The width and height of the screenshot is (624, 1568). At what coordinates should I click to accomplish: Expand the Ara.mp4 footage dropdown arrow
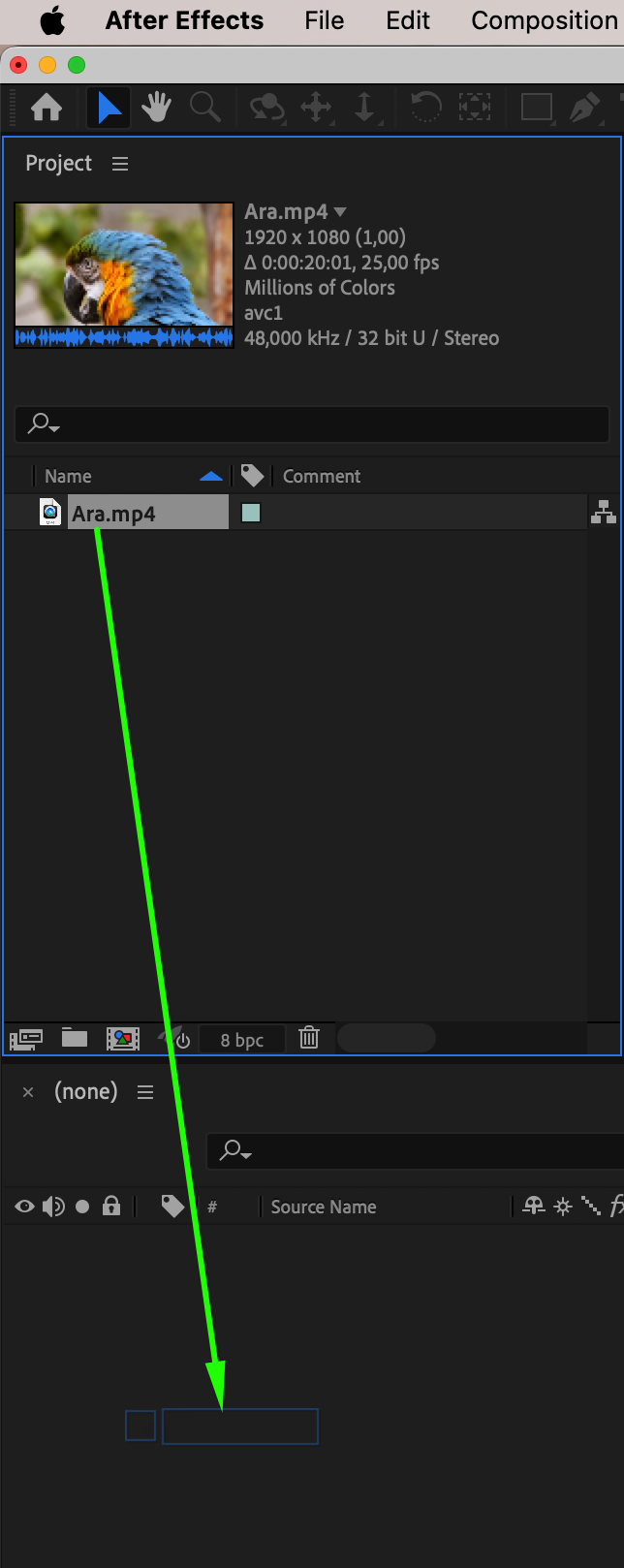(340, 212)
